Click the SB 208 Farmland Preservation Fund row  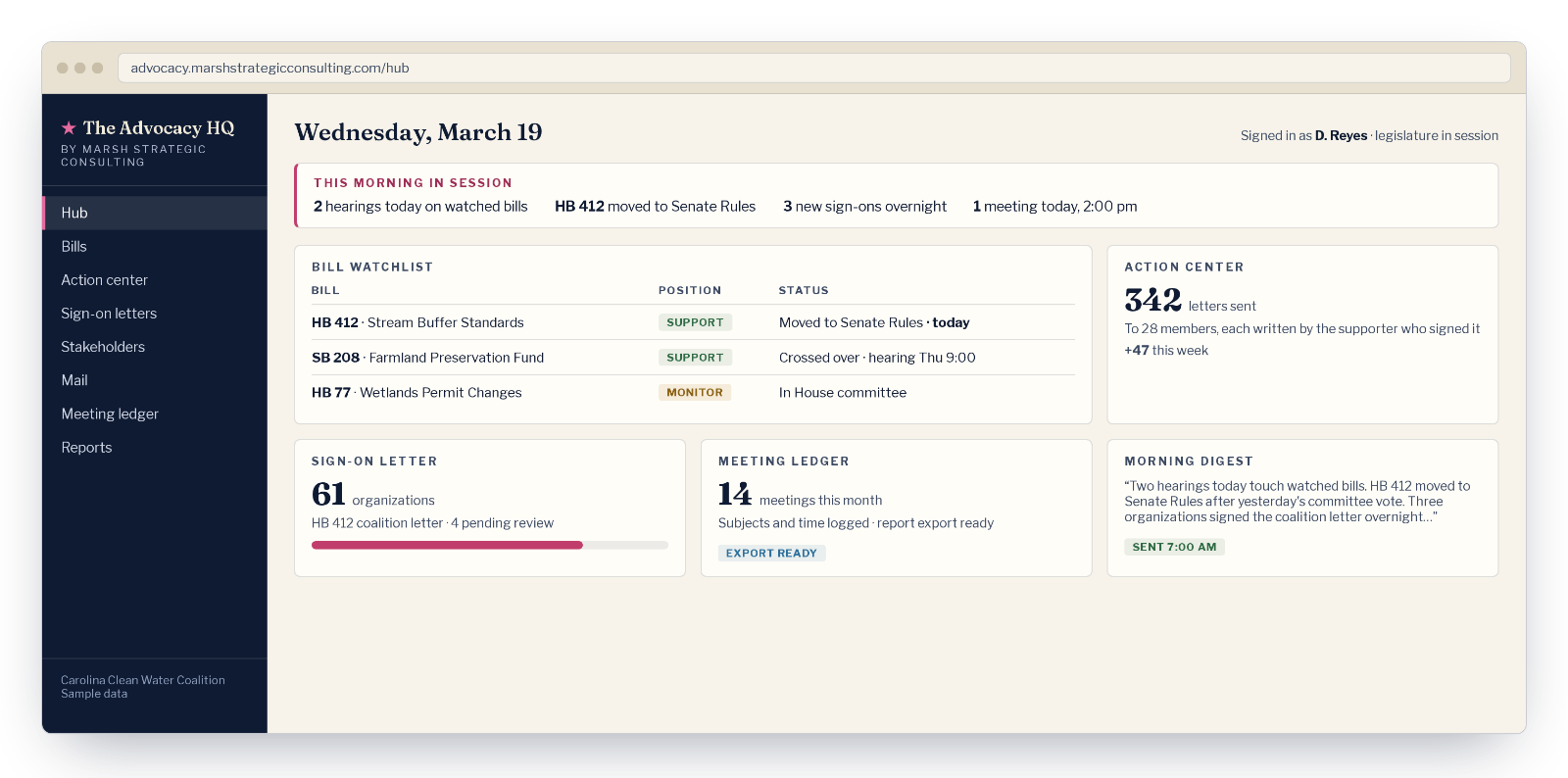[693, 358]
